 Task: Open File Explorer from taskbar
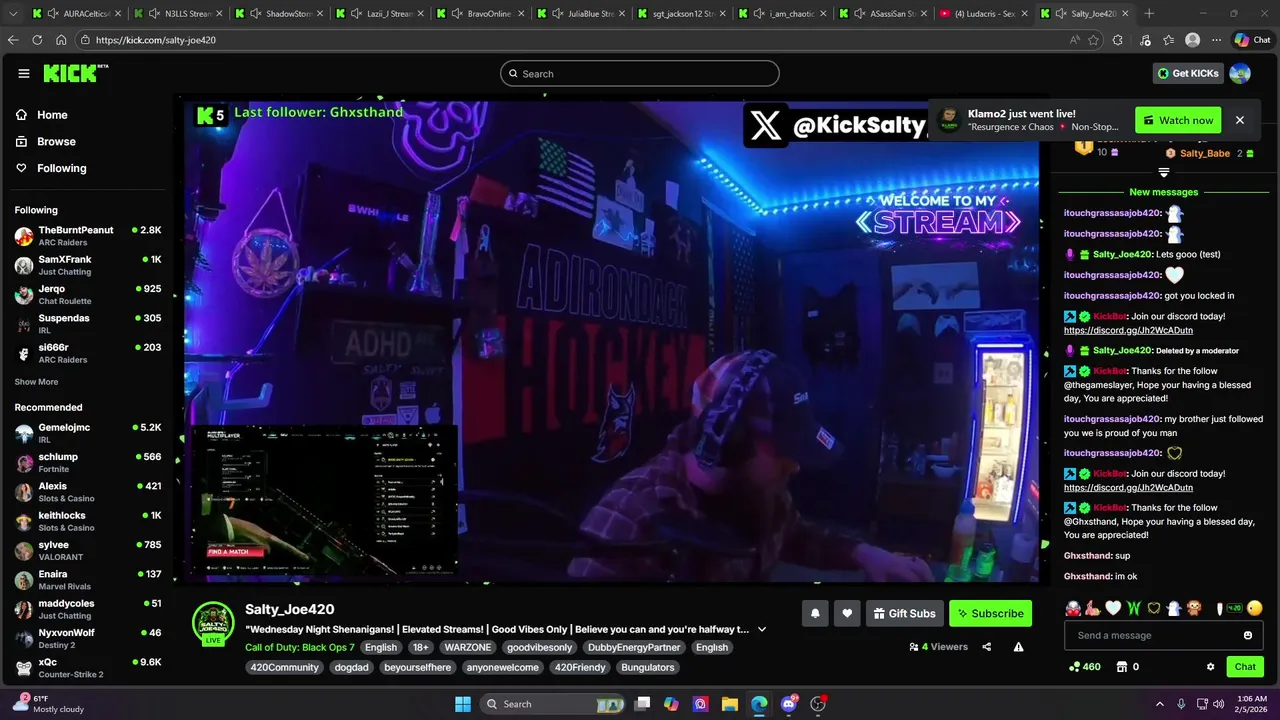pyautogui.click(x=729, y=704)
